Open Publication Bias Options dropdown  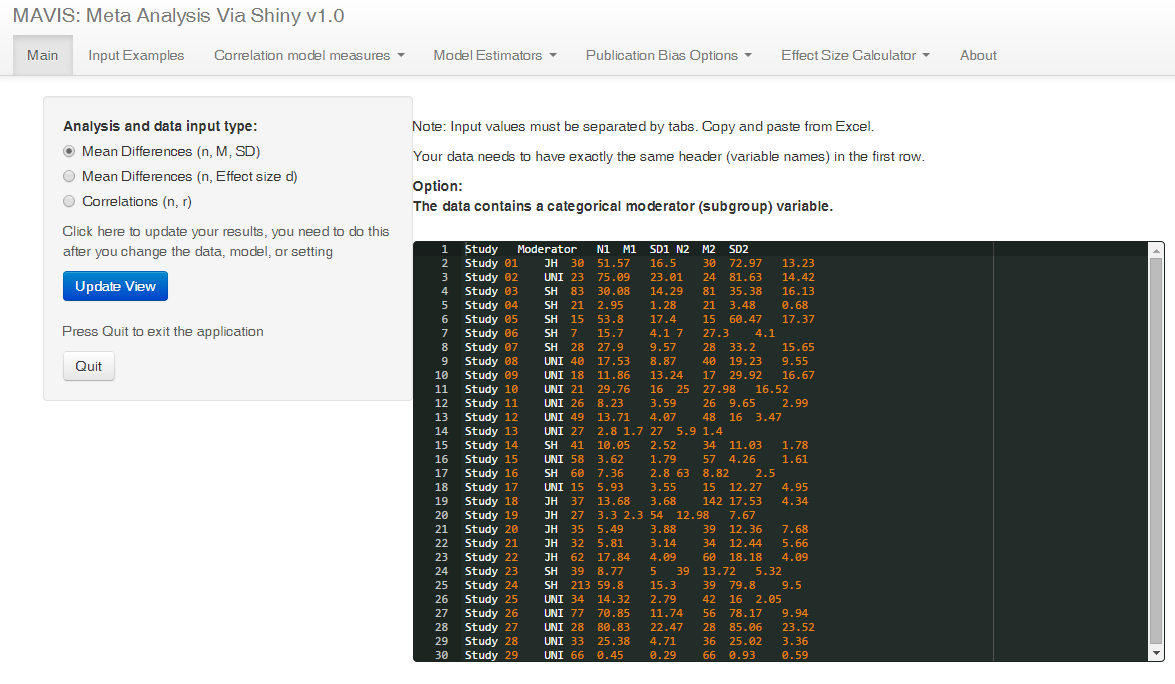(x=668, y=55)
